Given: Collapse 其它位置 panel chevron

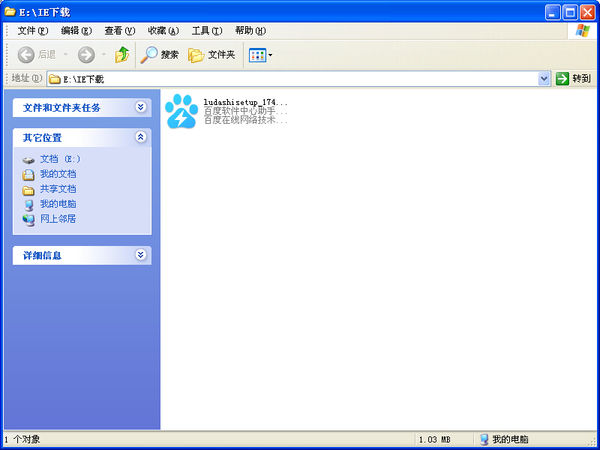Looking at the screenshot, I should pyautogui.click(x=140, y=137).
